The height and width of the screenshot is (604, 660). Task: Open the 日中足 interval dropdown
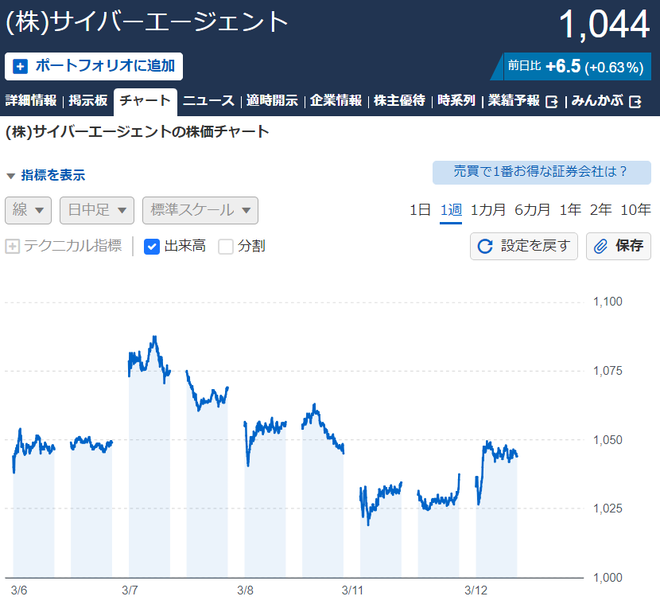(x=97, y=210)
